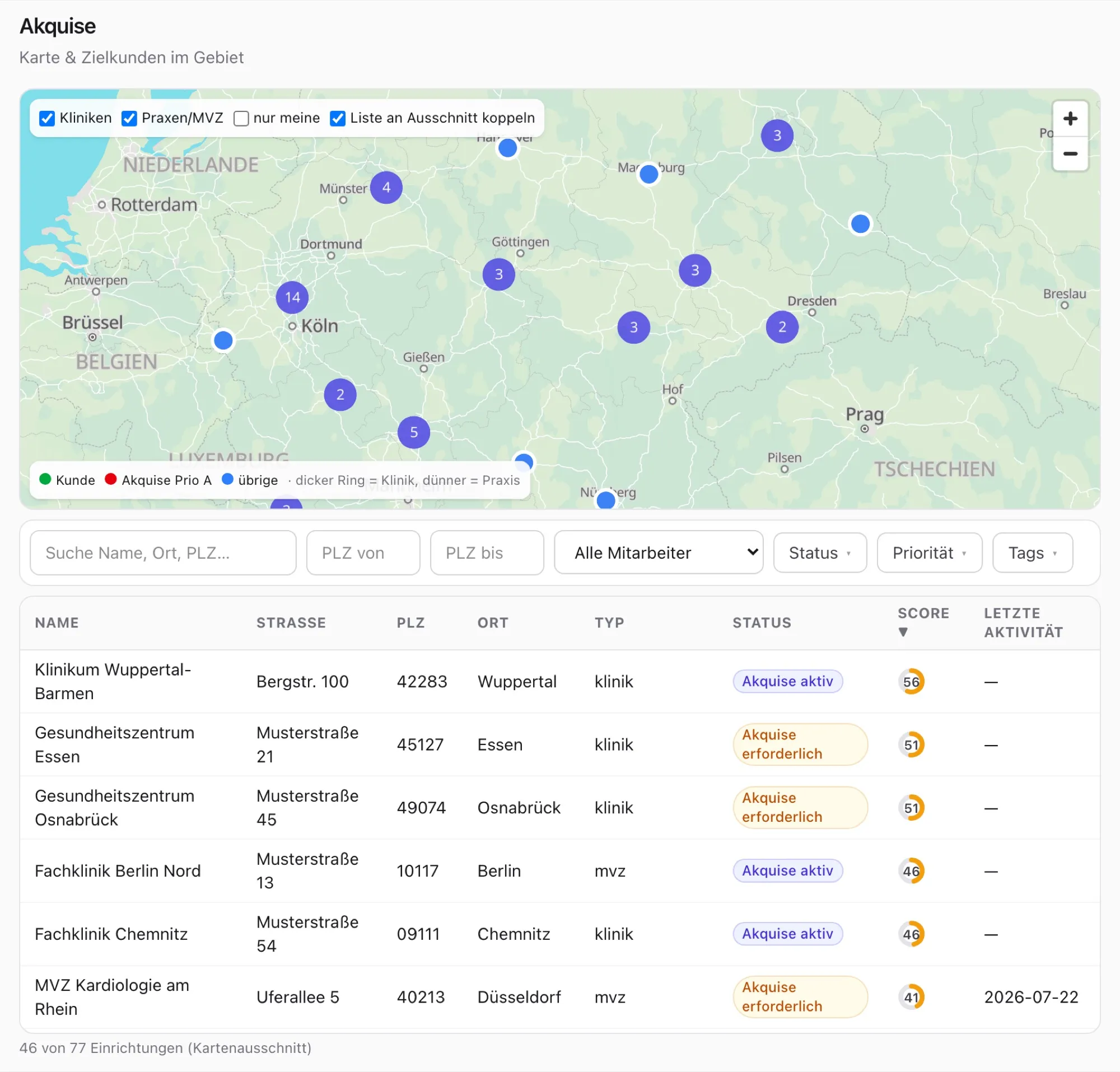Open the Klinikum Wuppertal-Barmen row
This screenshot has height=1072, width=1120.
pyautogui.click(x=559, y=681)
